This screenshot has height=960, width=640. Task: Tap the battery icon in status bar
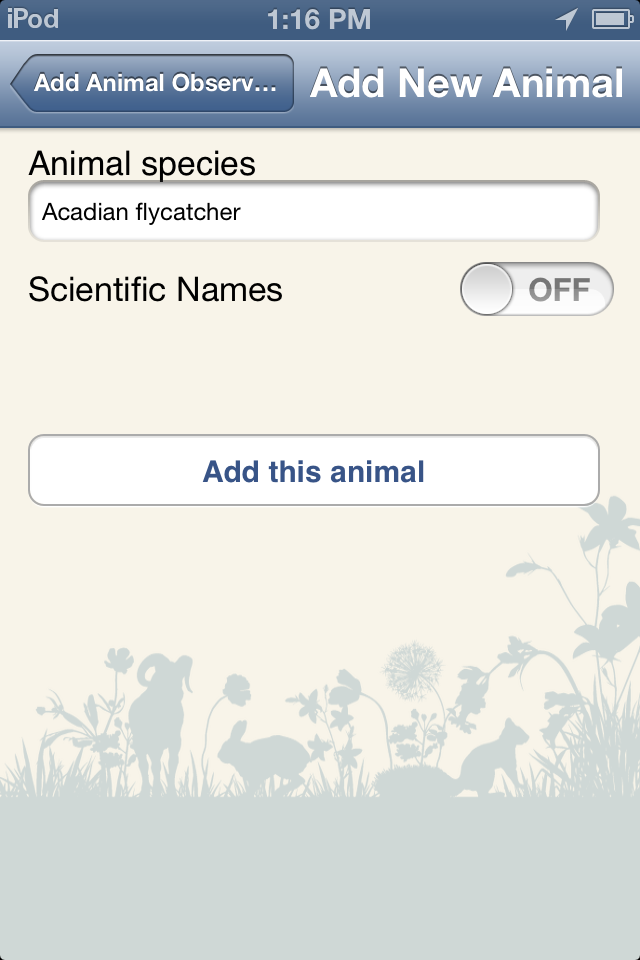tap(609, 19)
